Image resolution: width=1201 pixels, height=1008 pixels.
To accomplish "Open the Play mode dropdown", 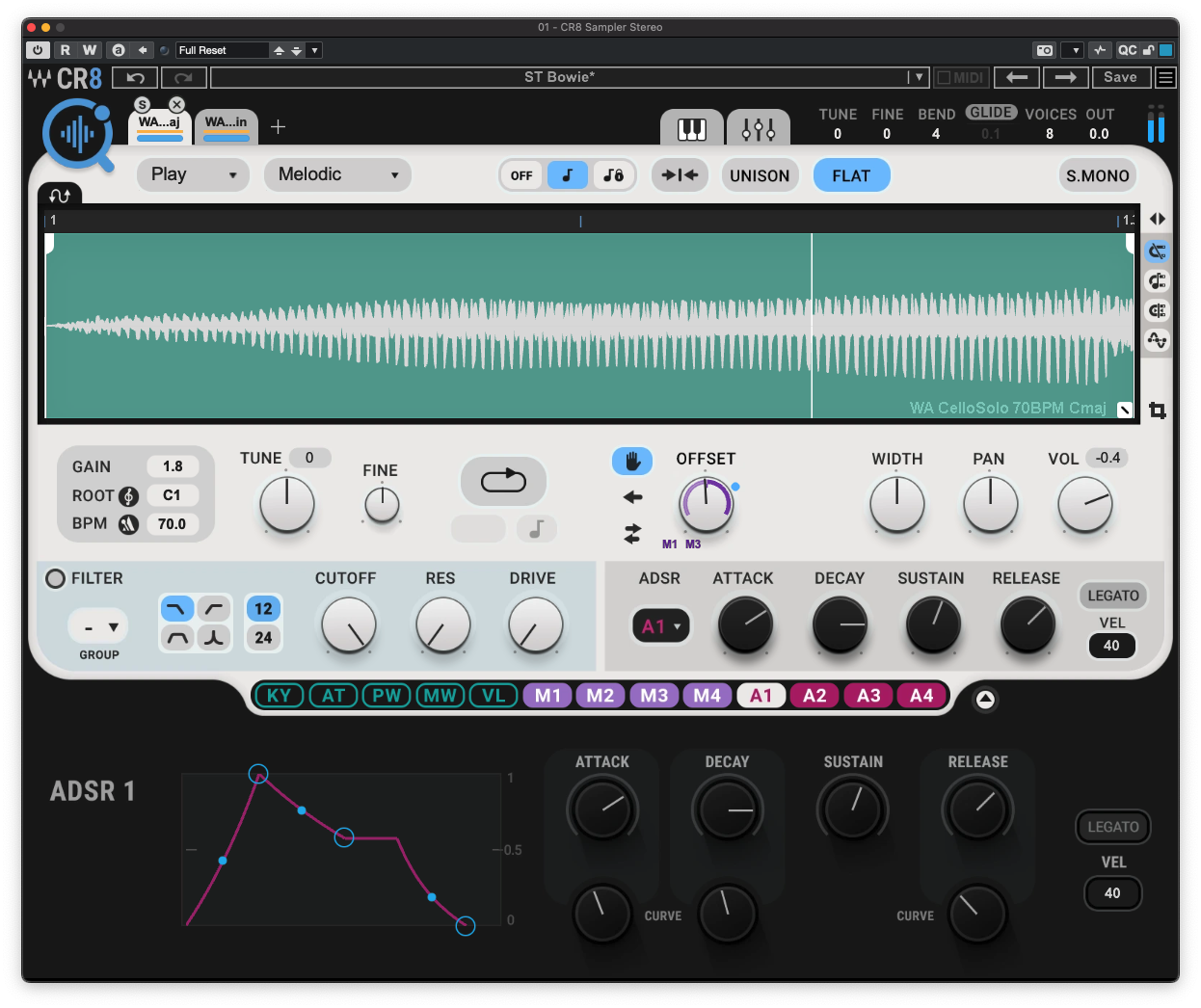I will (x=193, y=174).
